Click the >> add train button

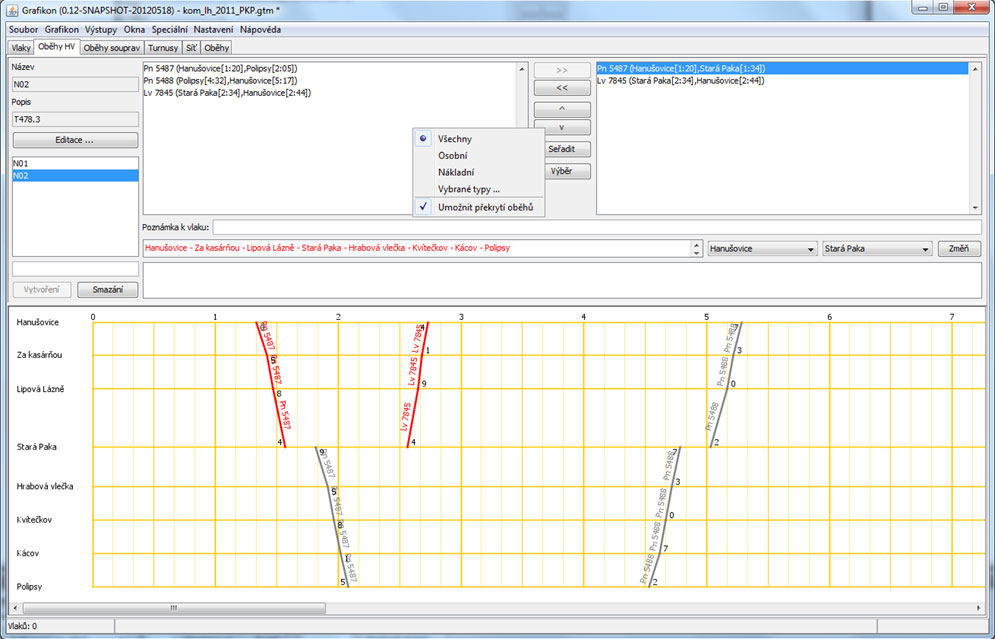(x=562, y=70)
